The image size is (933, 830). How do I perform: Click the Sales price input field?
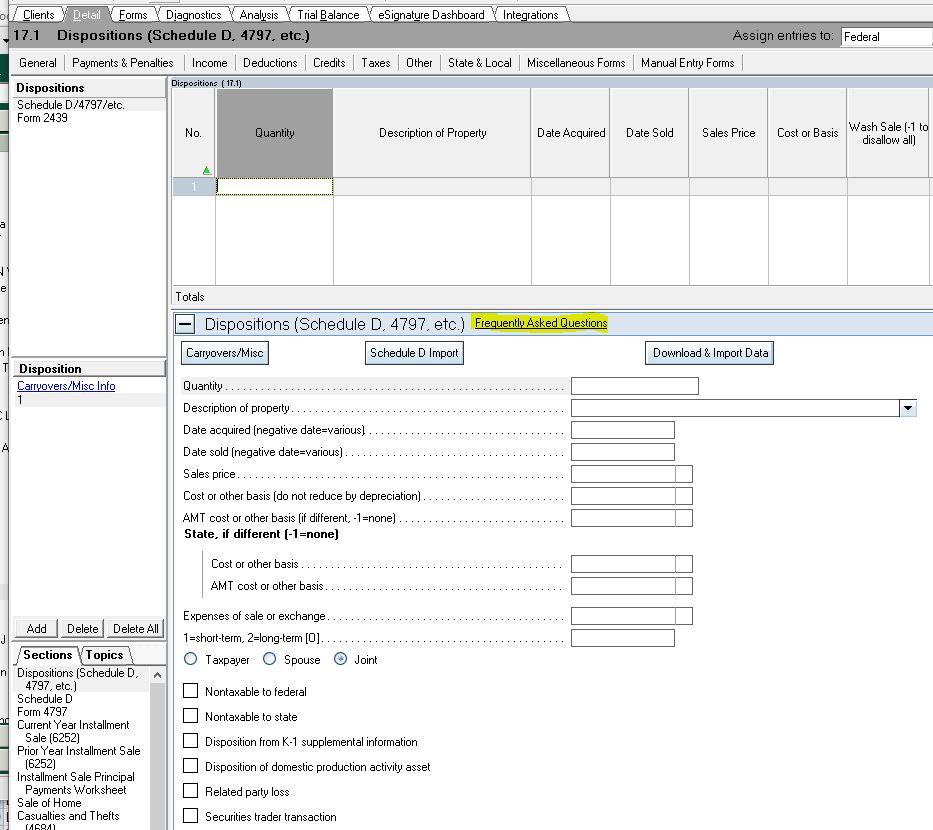point(623,474)
